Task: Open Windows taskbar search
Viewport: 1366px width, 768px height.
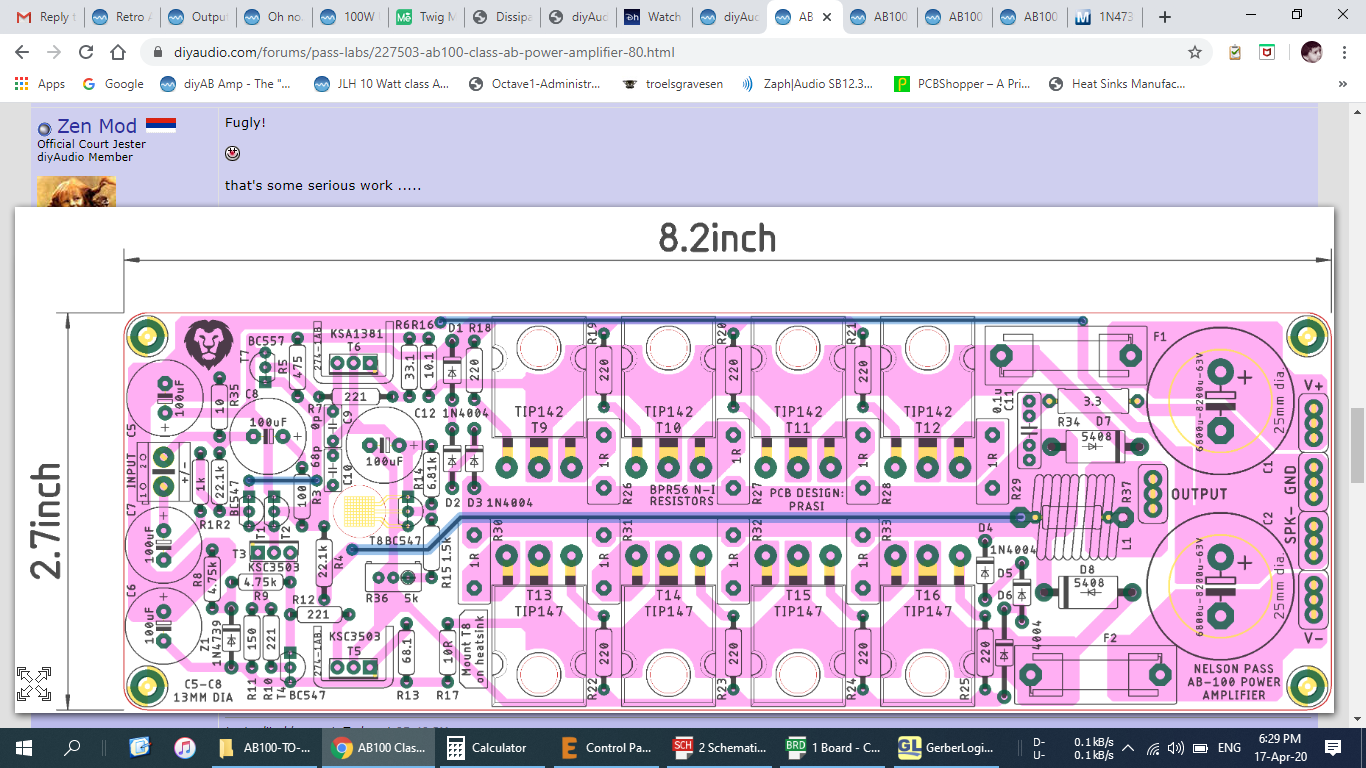Action: click(72, 747)
